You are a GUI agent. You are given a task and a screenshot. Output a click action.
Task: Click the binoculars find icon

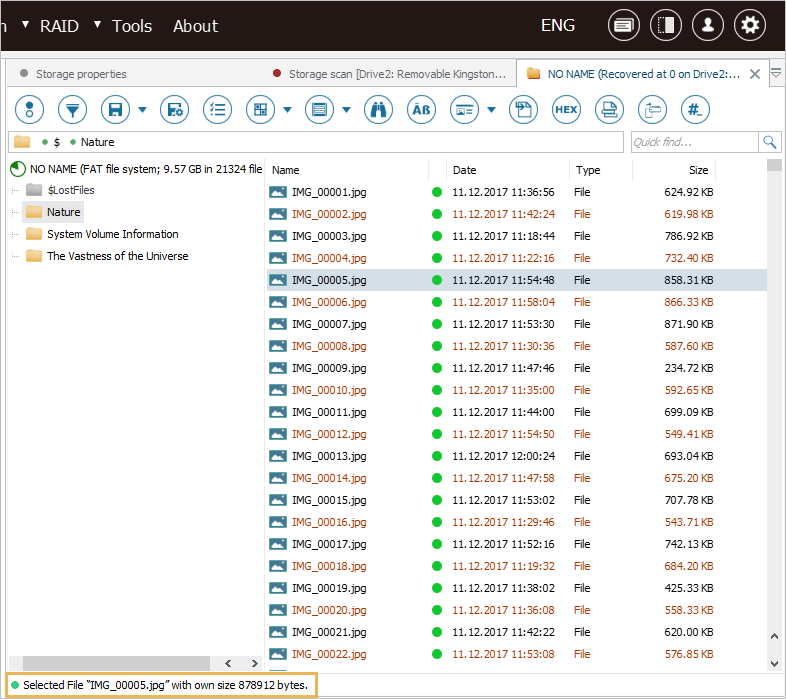pyautogui.click(x=378, y=110)
